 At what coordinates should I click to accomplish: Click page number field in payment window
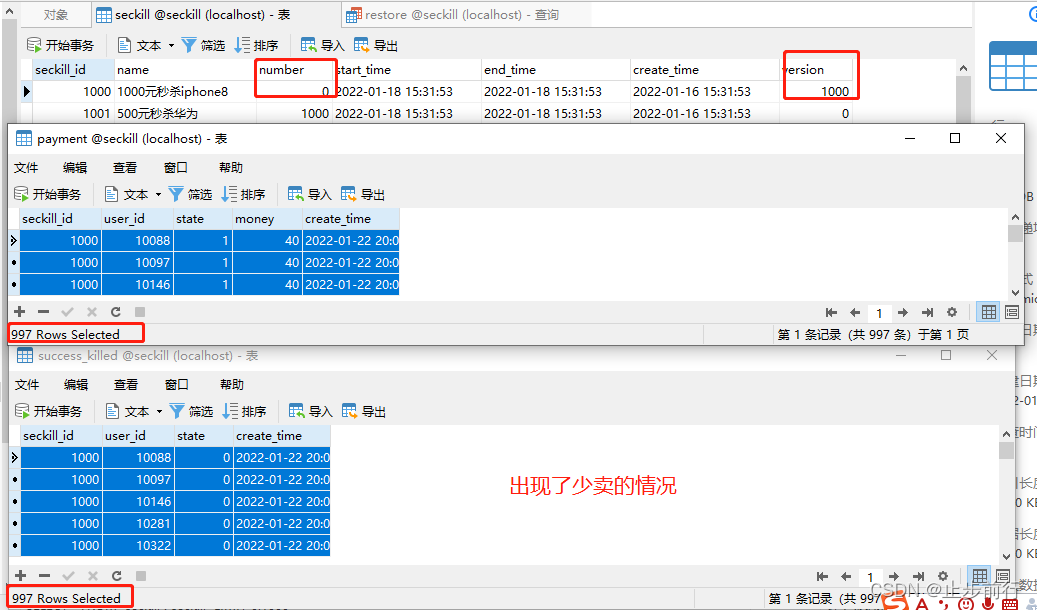pos(879,313)
